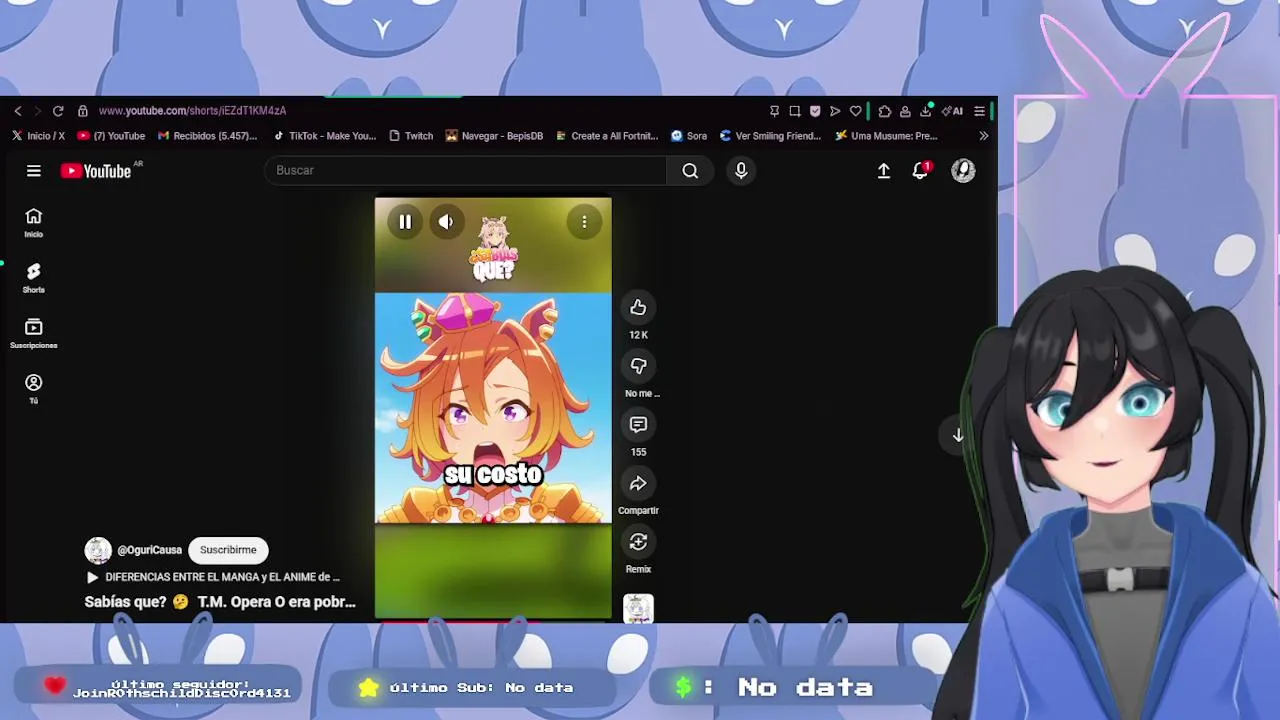This screenshot has height=720, width=1280.
Task: Click the video progress bar
Action: coord(493,621)
